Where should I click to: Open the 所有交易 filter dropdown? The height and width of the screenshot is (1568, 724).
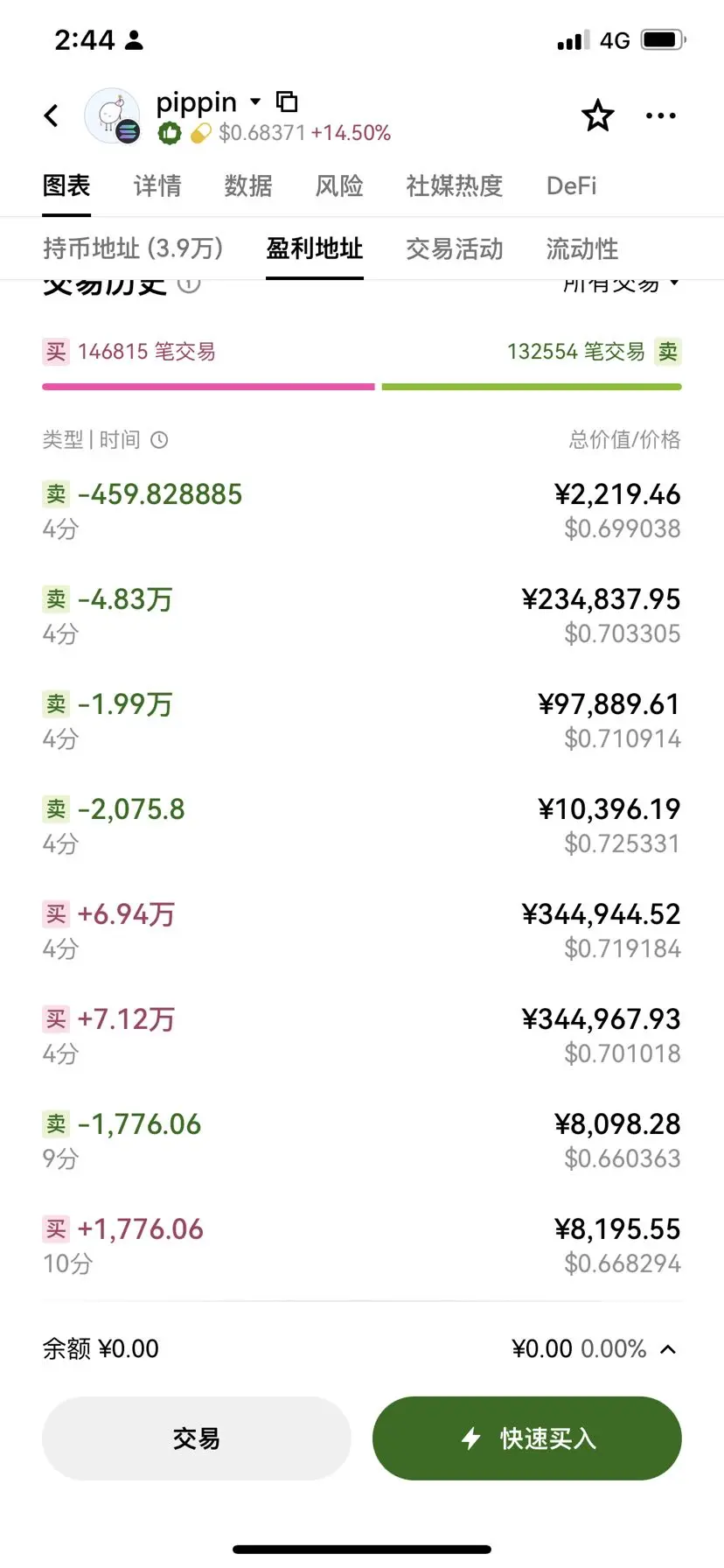(x=621, y=284)
